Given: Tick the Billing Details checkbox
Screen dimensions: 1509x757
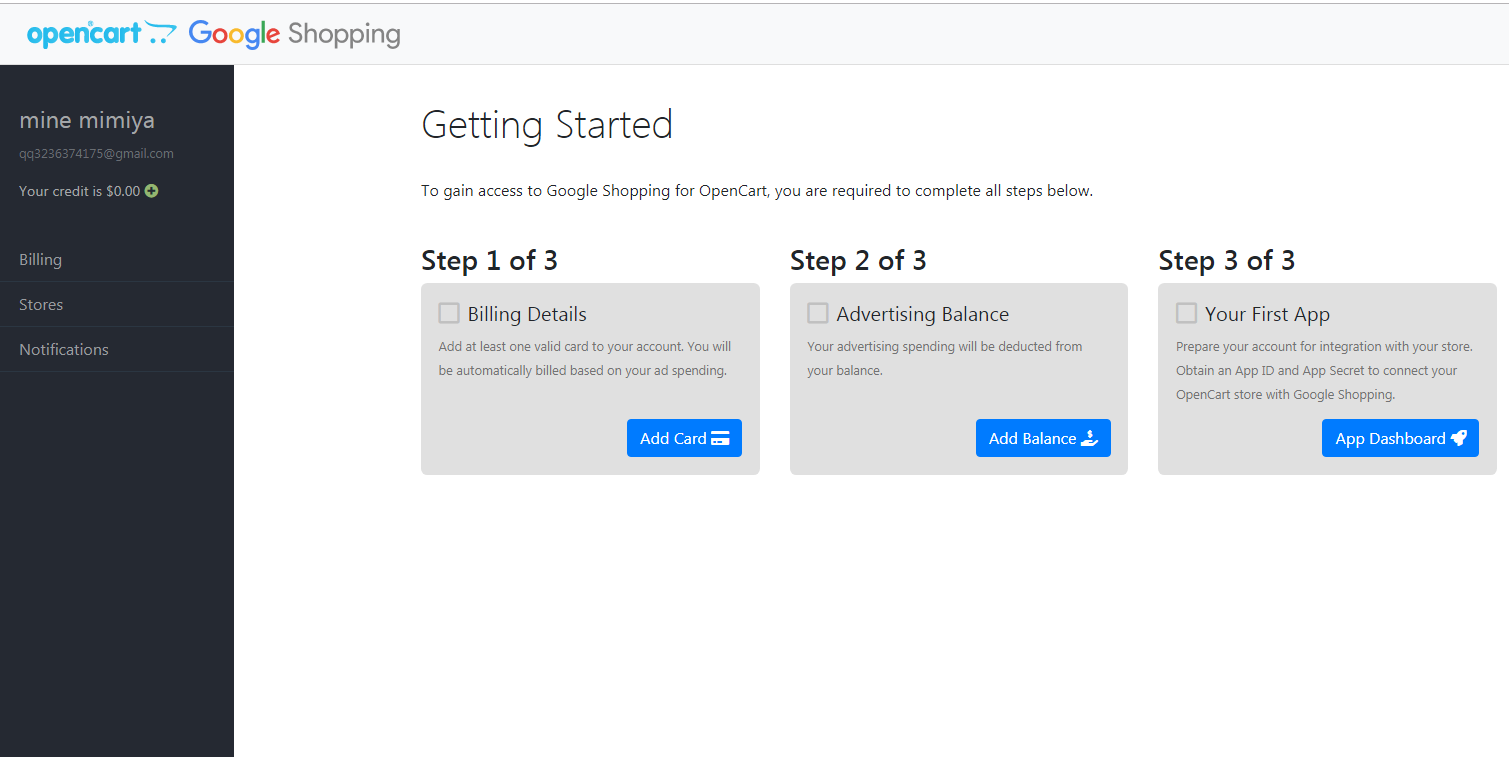Looking at the screenshot, I should (449, 313).
